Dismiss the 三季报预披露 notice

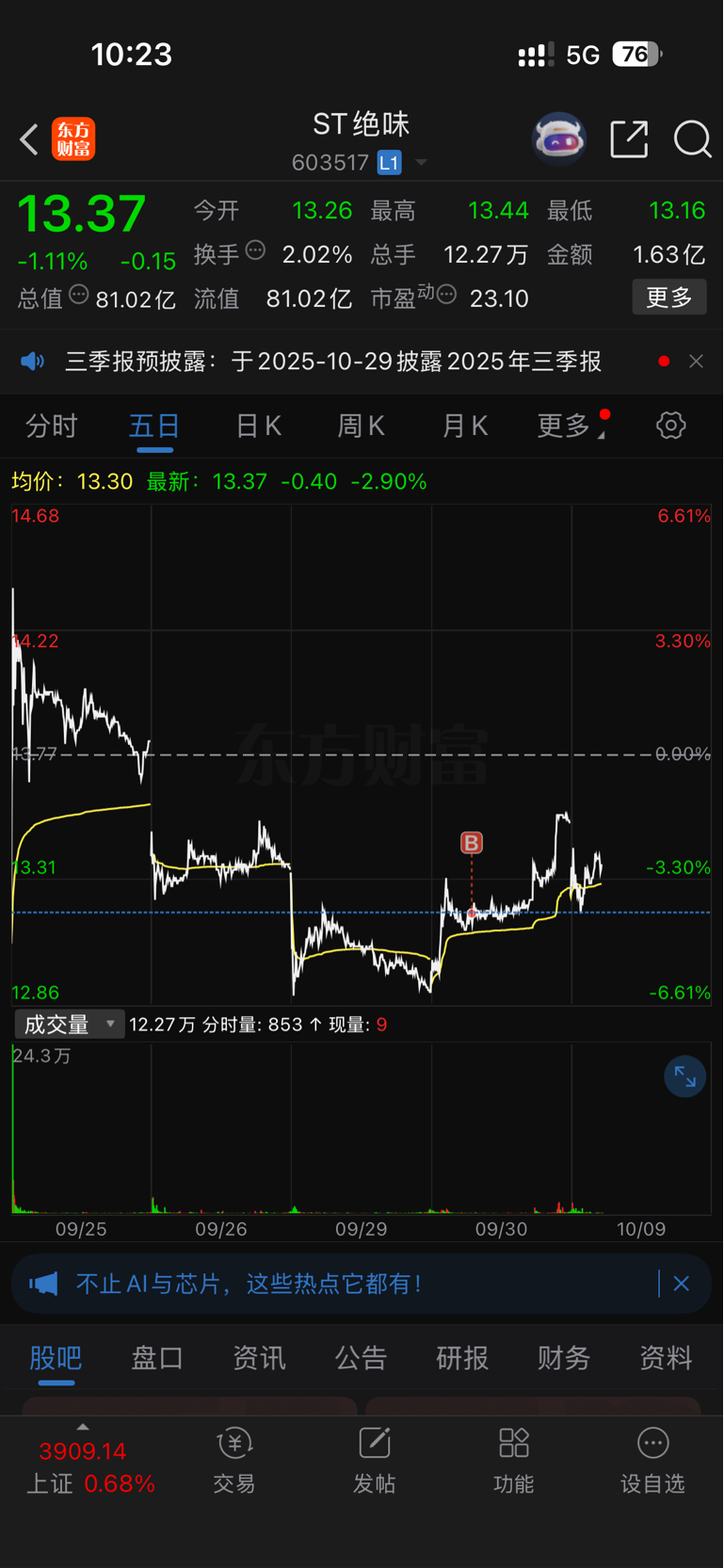point(697,362)
